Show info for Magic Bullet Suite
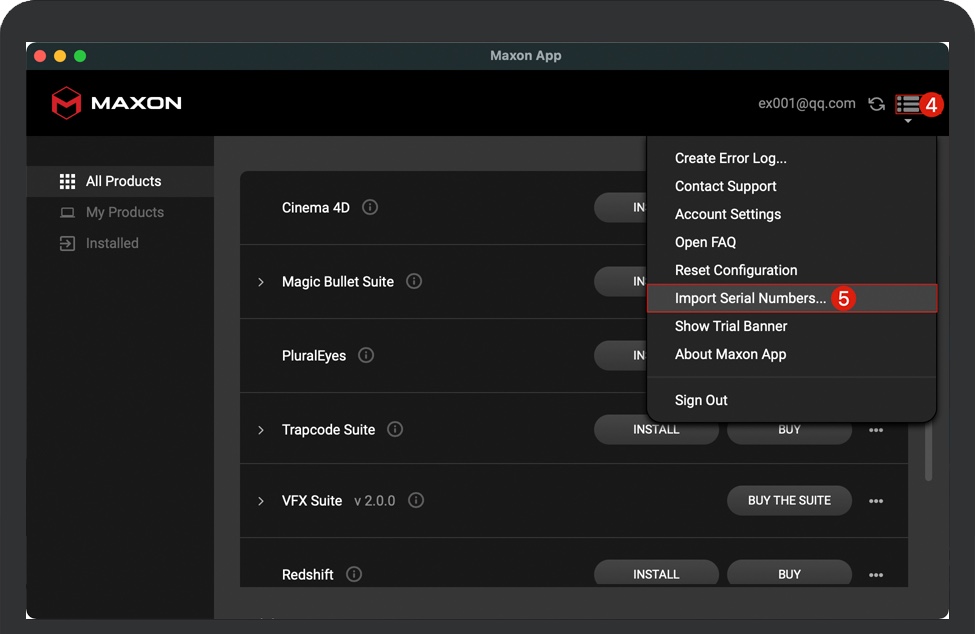 [x=414, y=282]
